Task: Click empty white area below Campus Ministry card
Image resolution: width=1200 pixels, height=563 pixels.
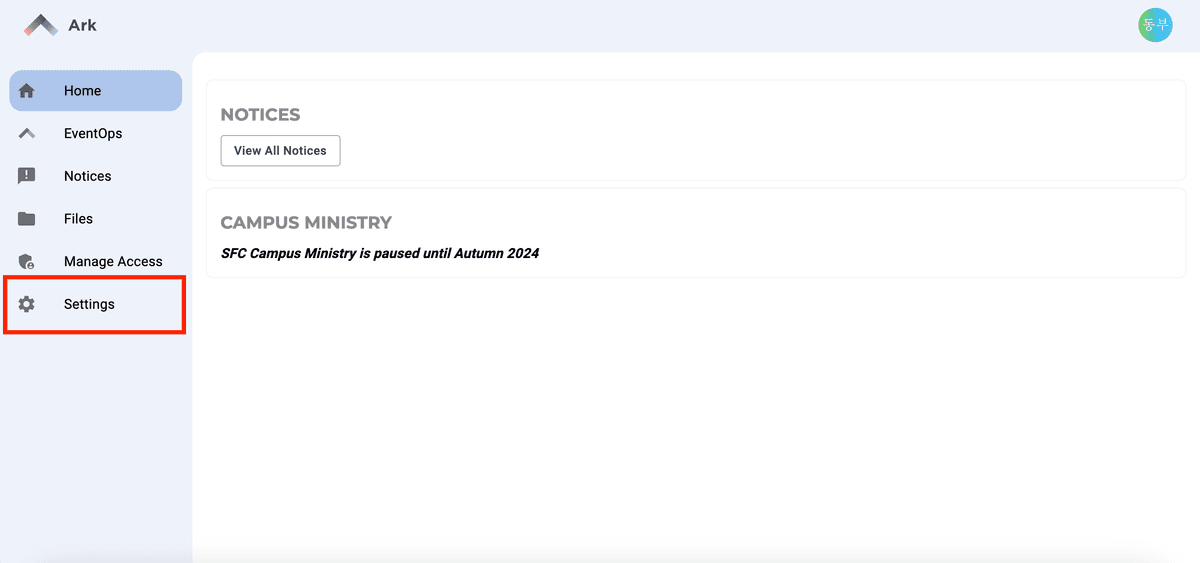Action: [690, 420]
